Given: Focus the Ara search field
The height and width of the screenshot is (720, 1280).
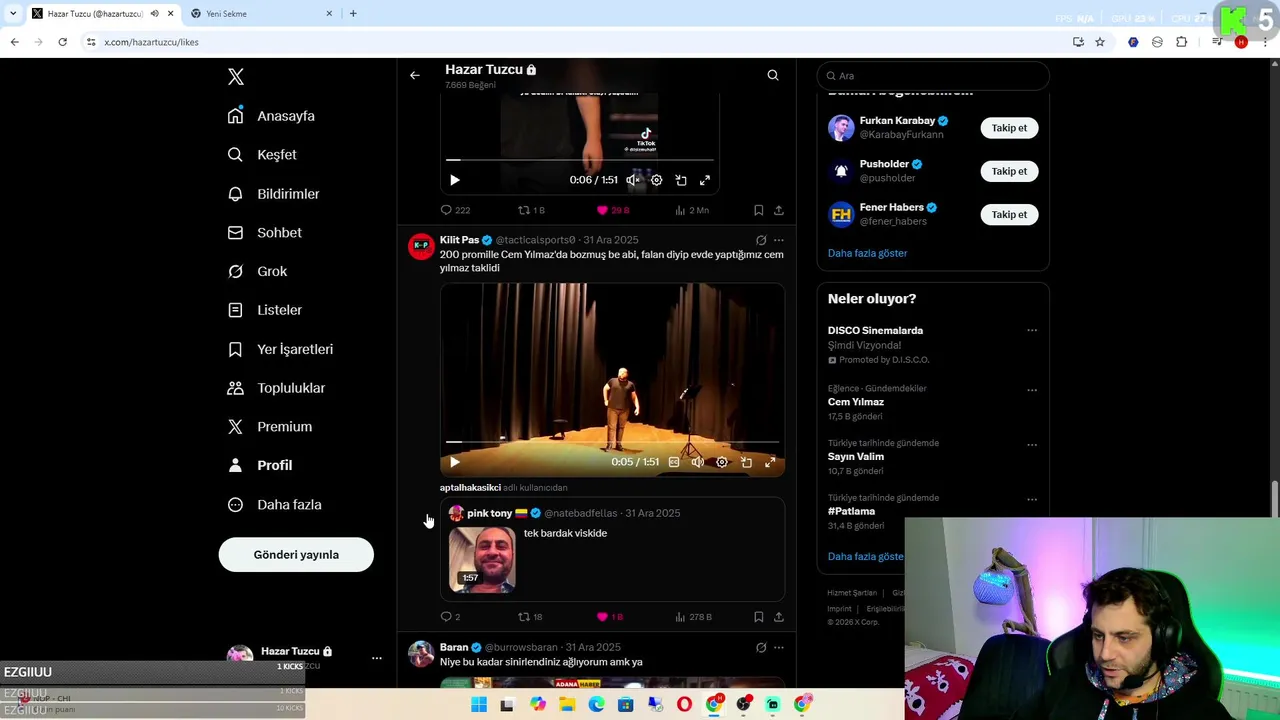Looking at the screenshot, I should 933,76.
